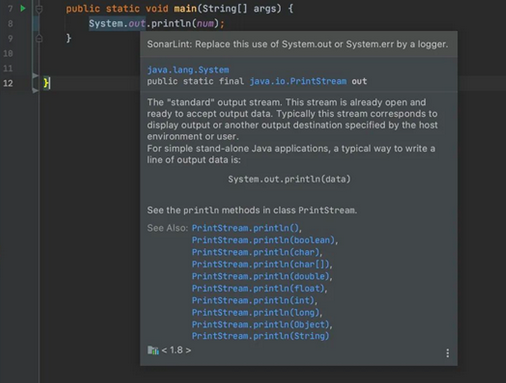Follow the PrintStream.println(char) link
This screenshot has height=383, width=506.
click(256, 252)
